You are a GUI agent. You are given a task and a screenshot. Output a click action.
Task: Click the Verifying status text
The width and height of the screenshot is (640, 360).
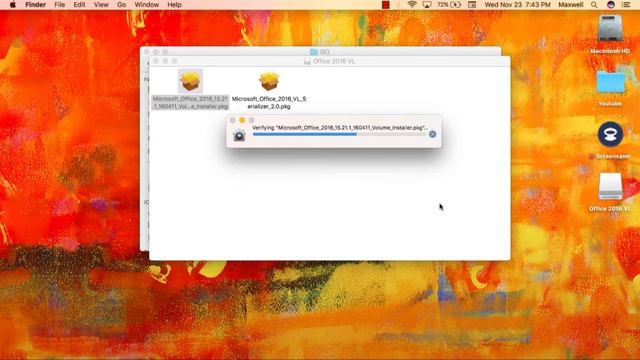click(340, 128)
